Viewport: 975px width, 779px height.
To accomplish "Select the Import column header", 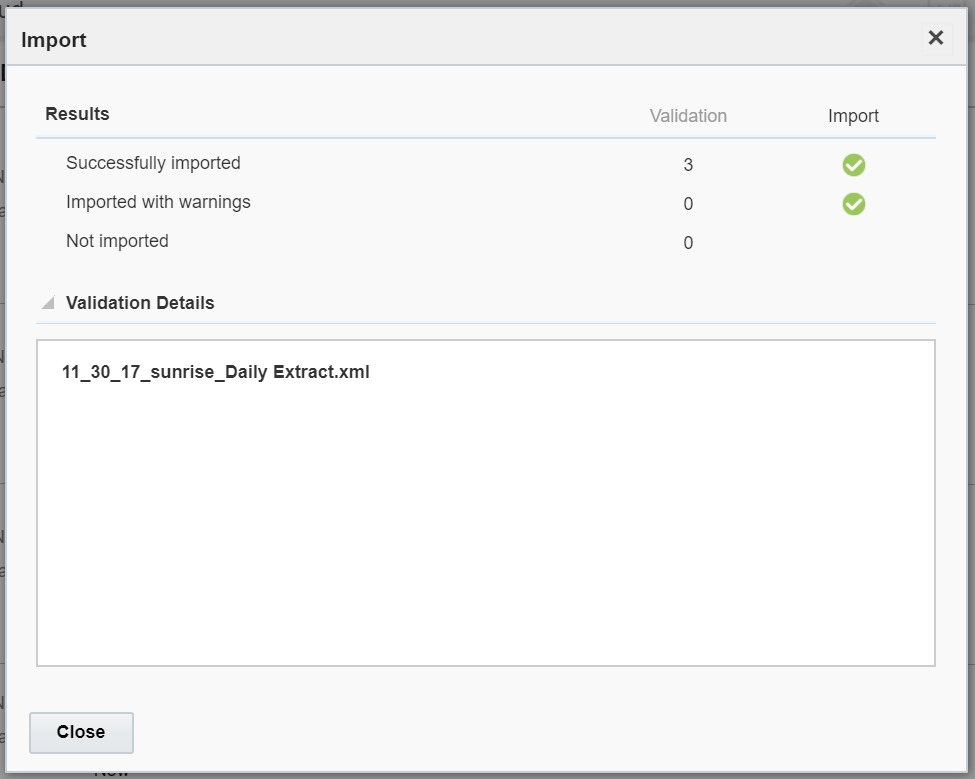I will pyautogui.click(x=853, y=116).
